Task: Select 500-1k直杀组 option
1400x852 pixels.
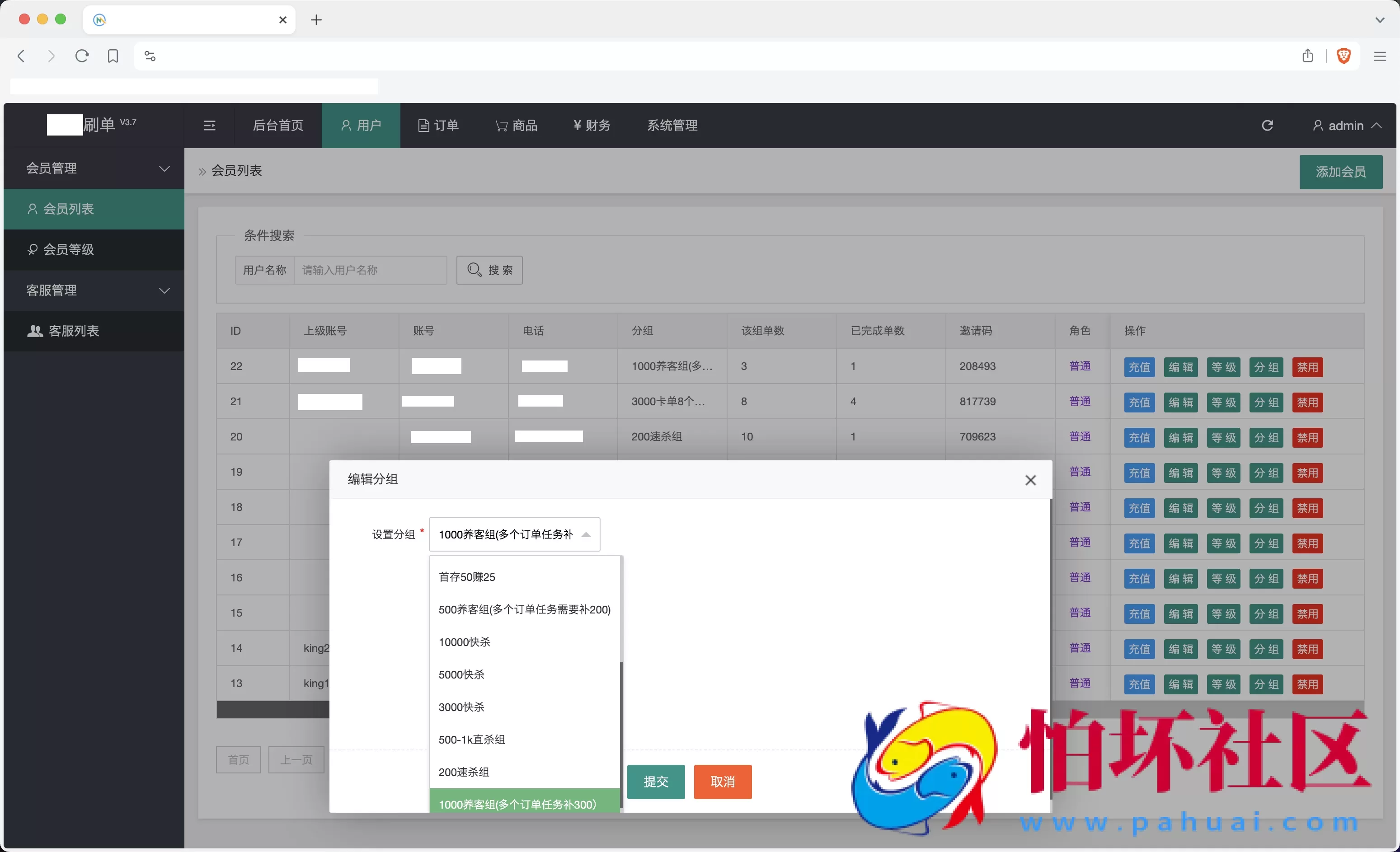Action: [524, 739]
